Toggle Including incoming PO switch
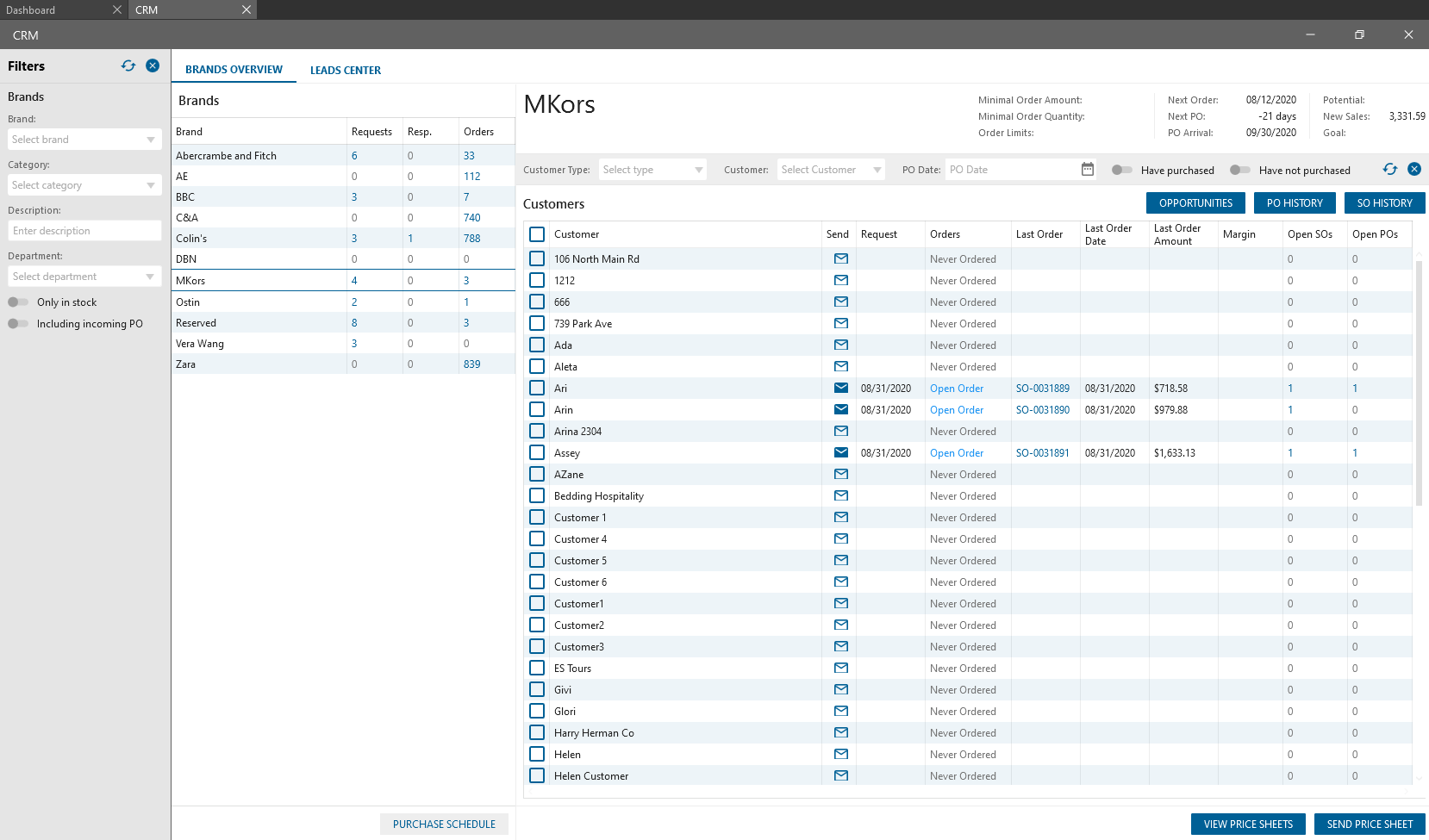 [18, 324]
